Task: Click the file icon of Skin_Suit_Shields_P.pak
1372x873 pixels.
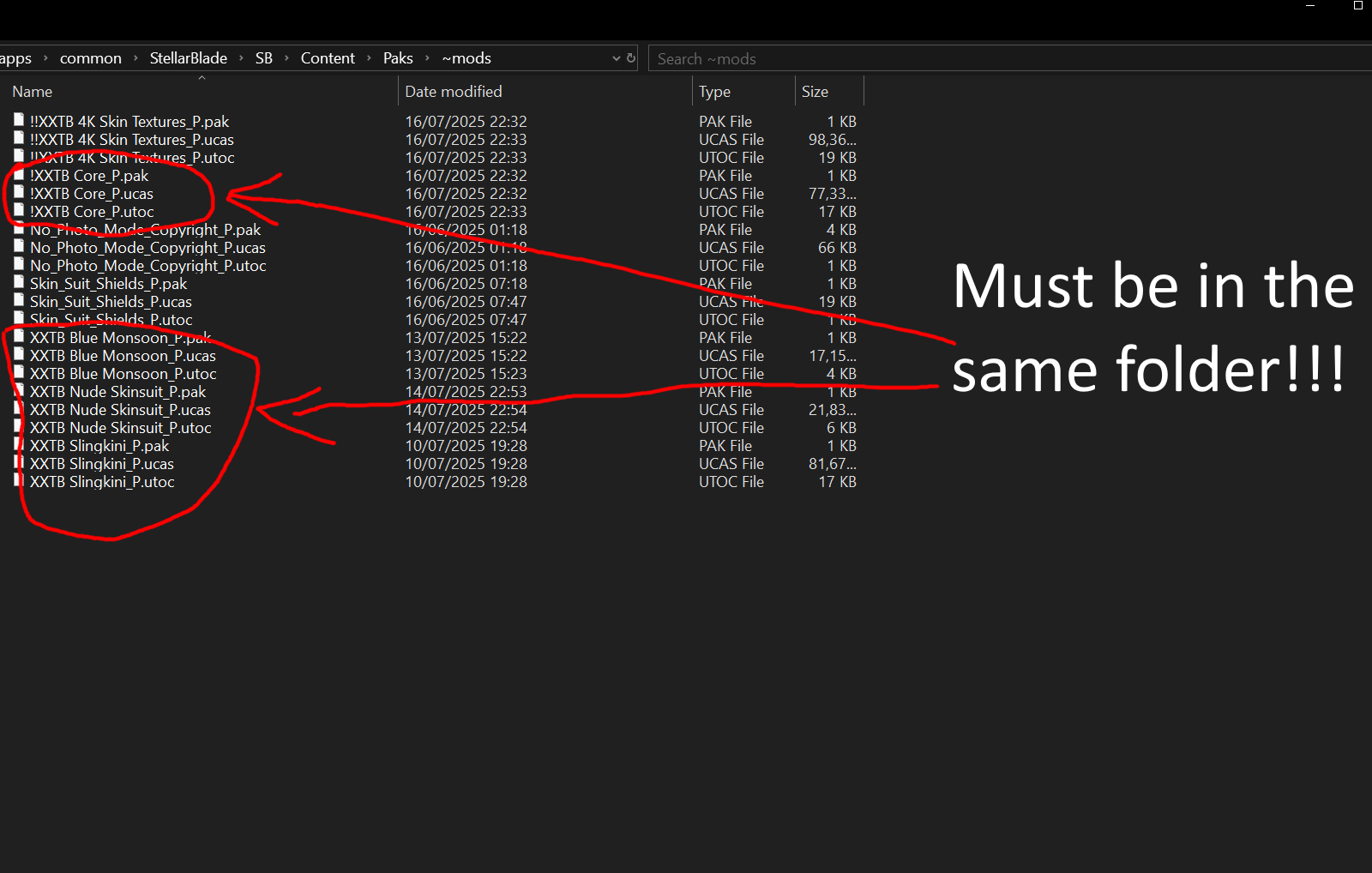Action: click(19, 282)
